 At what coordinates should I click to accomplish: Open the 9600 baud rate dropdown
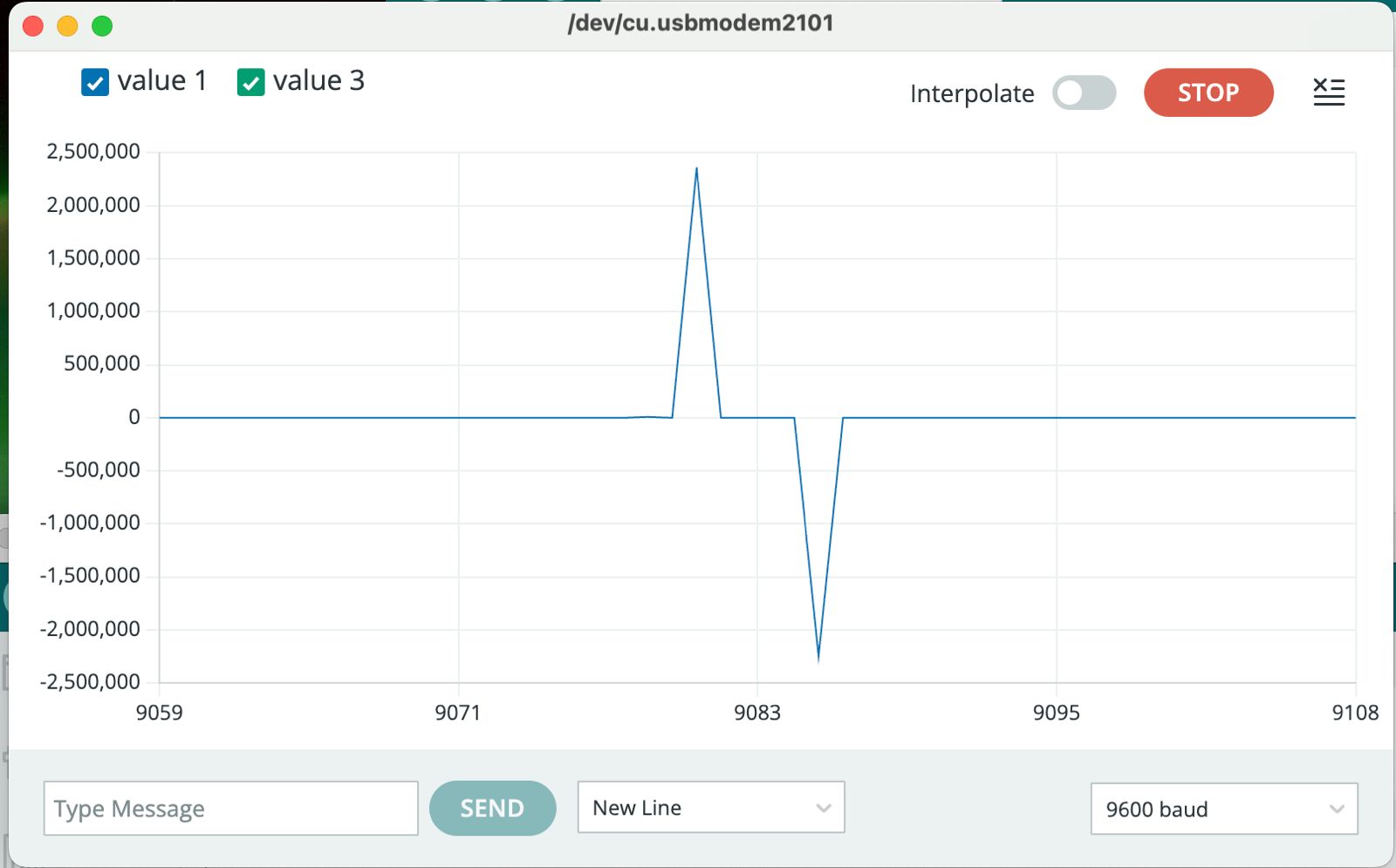1223,809
